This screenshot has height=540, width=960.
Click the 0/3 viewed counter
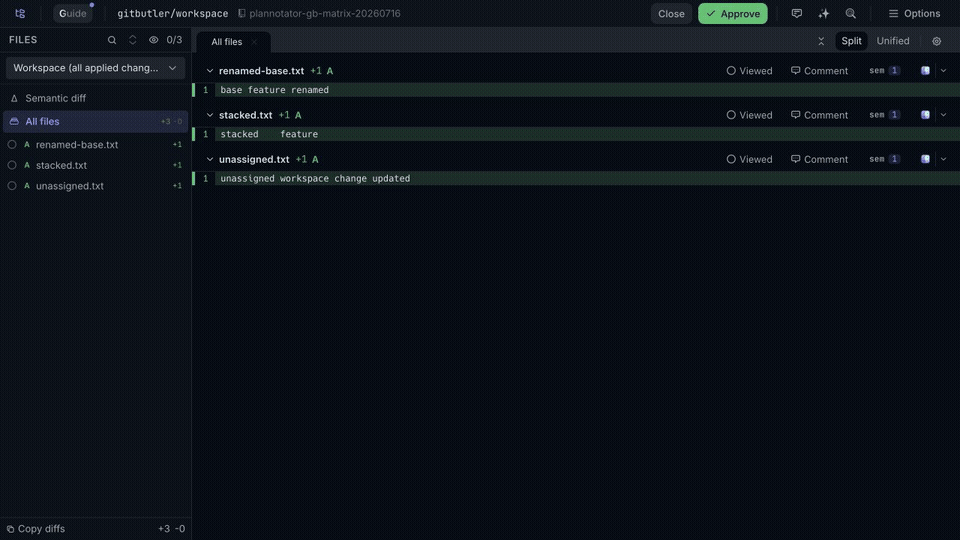click(x=174, y=40)
